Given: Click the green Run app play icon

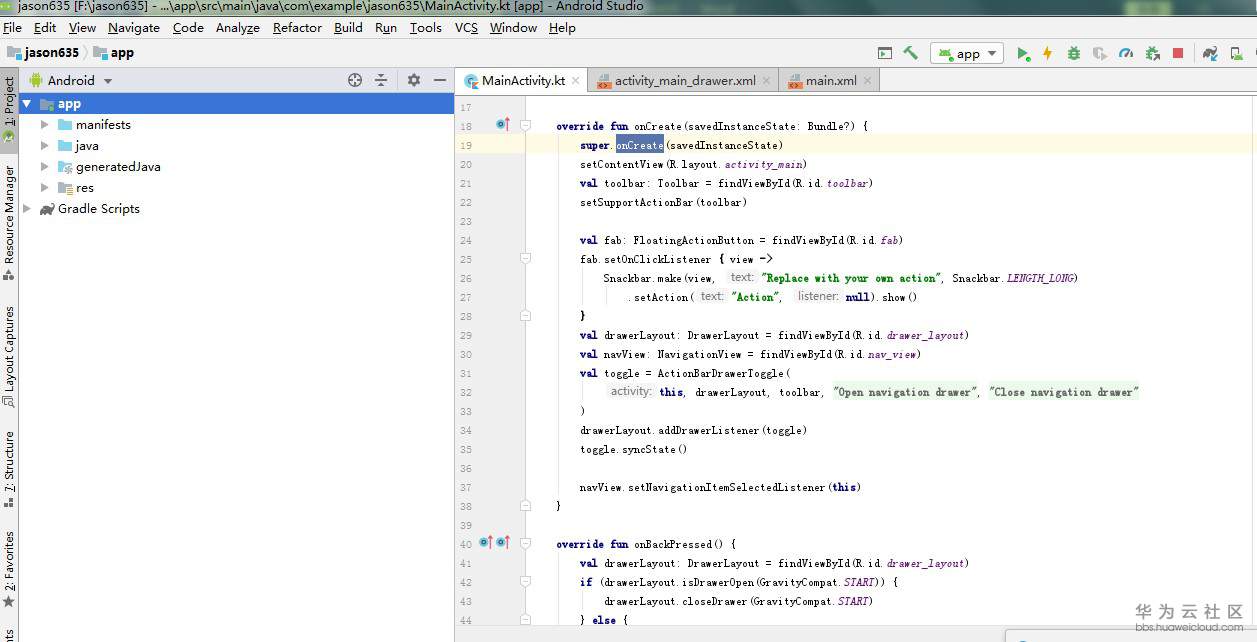Looking at the screenshot, I should coord(1023,53).
